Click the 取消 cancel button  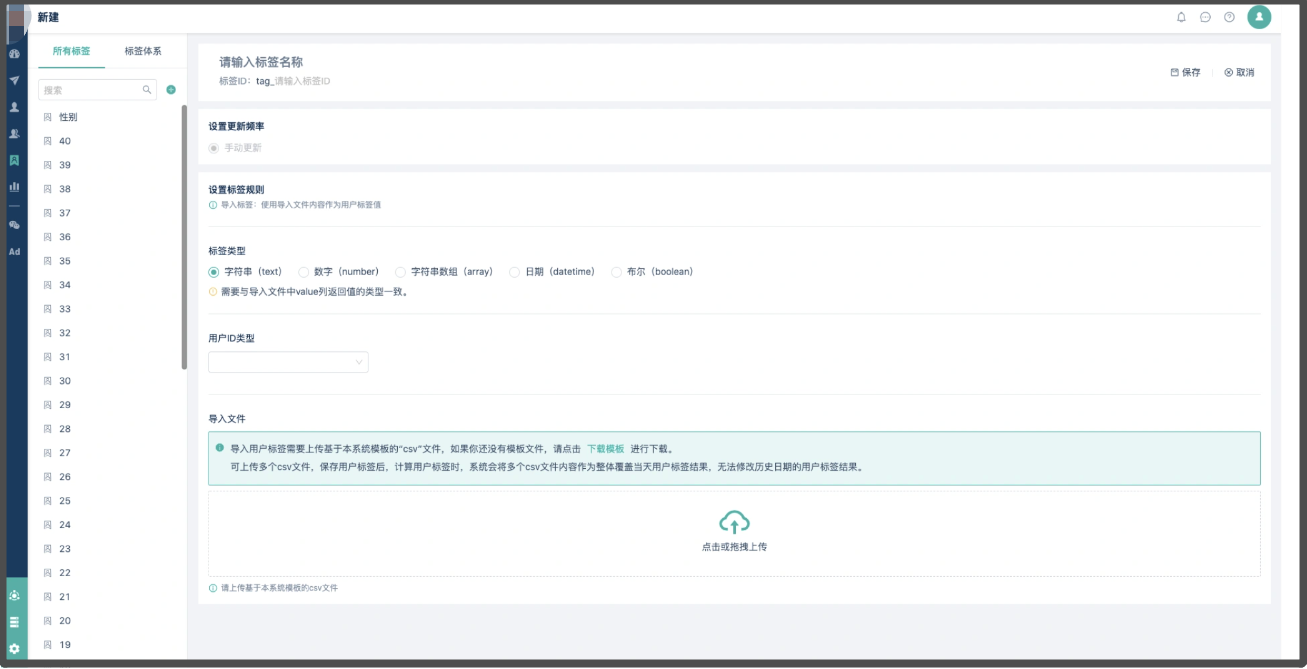tap(1239, 73)
